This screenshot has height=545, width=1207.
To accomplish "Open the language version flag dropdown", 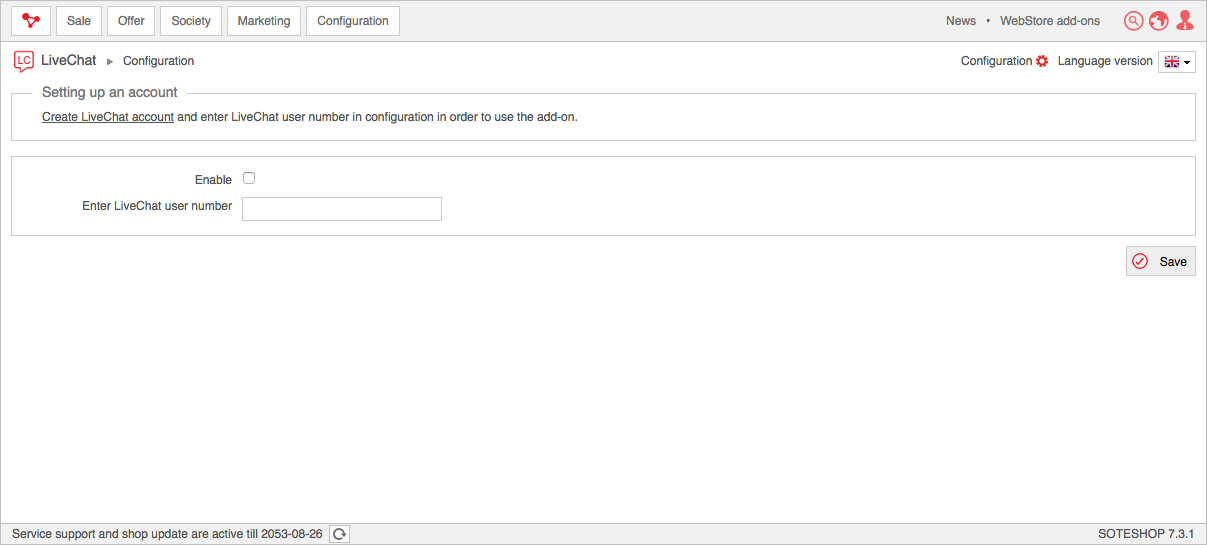I will click(1177, 62).
